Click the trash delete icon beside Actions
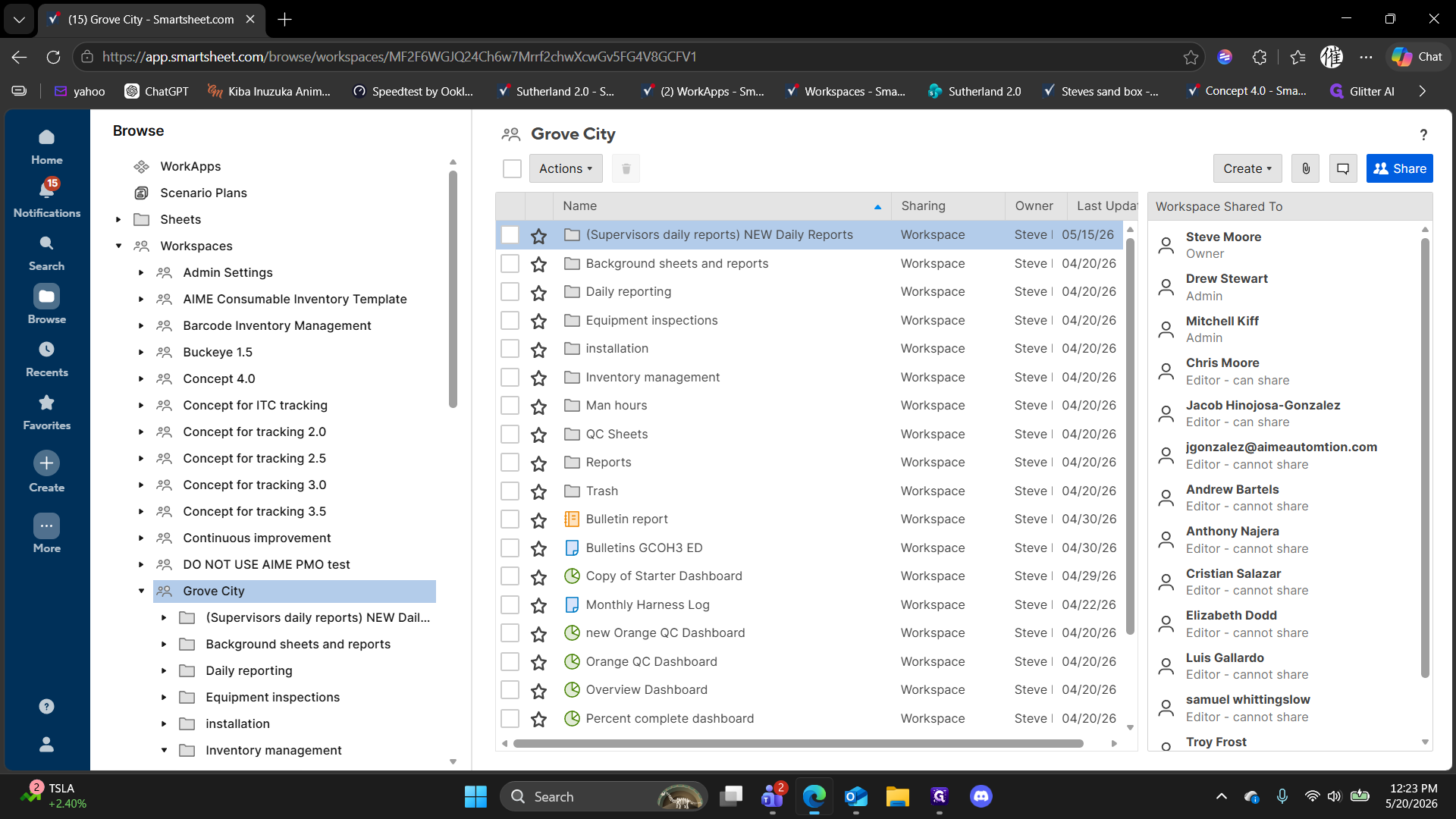Screen dimensions: 1456x819 (x=626, y=168)
